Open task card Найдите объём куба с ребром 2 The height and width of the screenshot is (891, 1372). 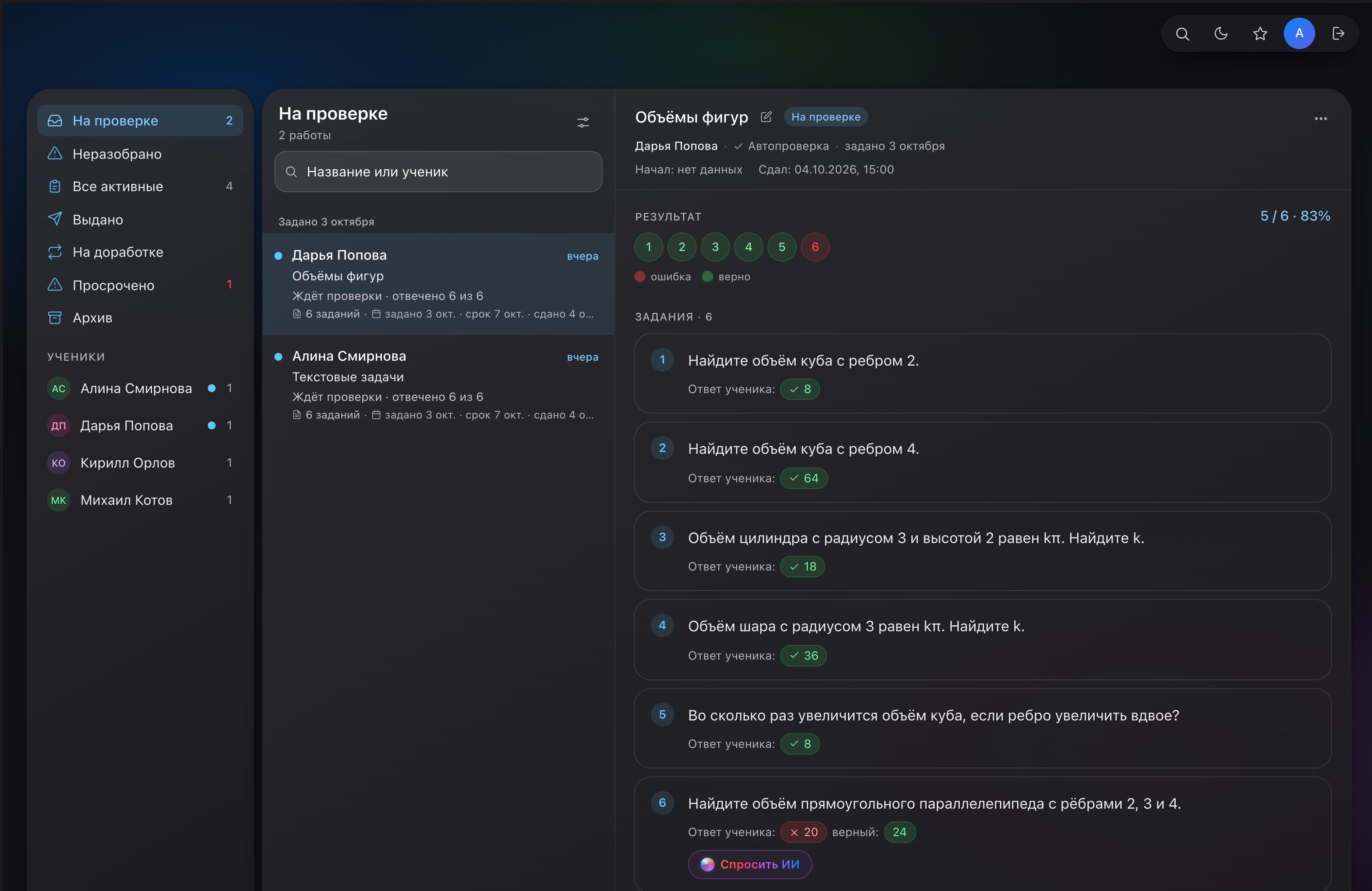pyautogui.click(x=982, y=374)
